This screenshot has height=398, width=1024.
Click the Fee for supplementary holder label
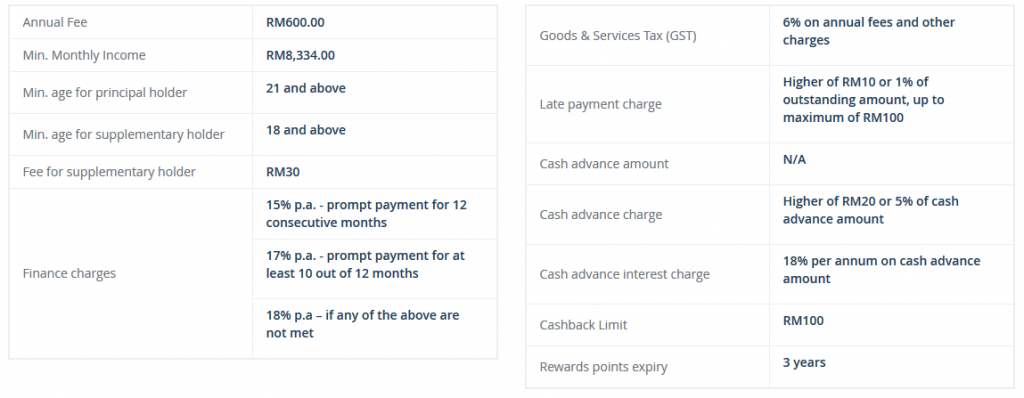(109, 172)
